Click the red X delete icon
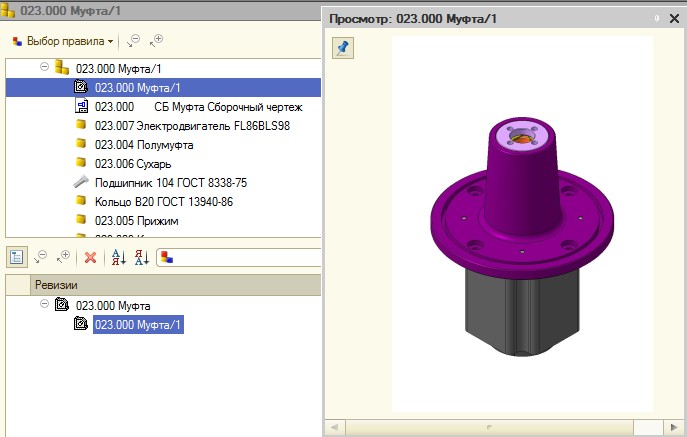This screenshot has height=437, width=687. point(90,257)
